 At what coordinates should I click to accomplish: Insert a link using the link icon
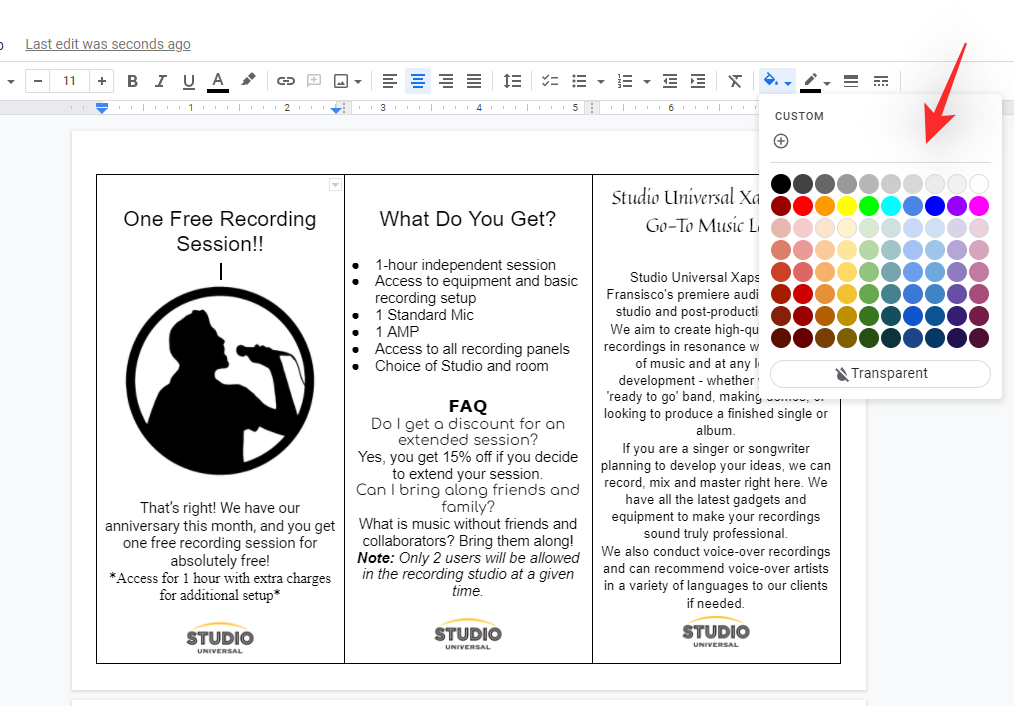[286, 81]
